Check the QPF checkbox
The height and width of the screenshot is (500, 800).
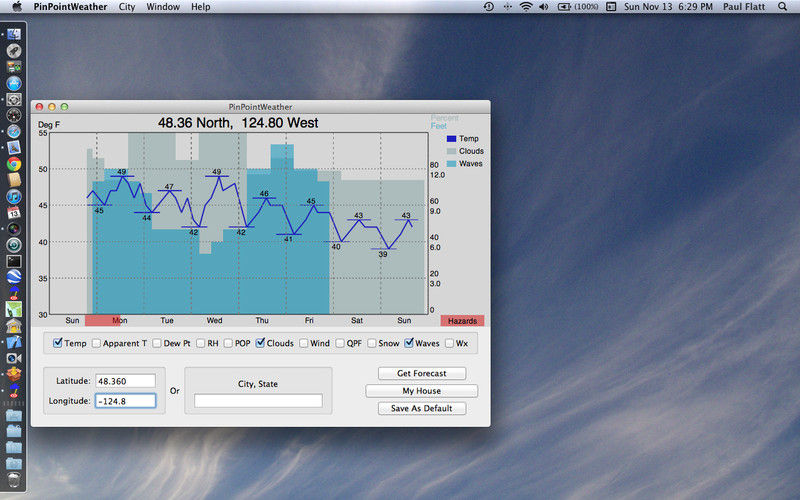point(340,343)
